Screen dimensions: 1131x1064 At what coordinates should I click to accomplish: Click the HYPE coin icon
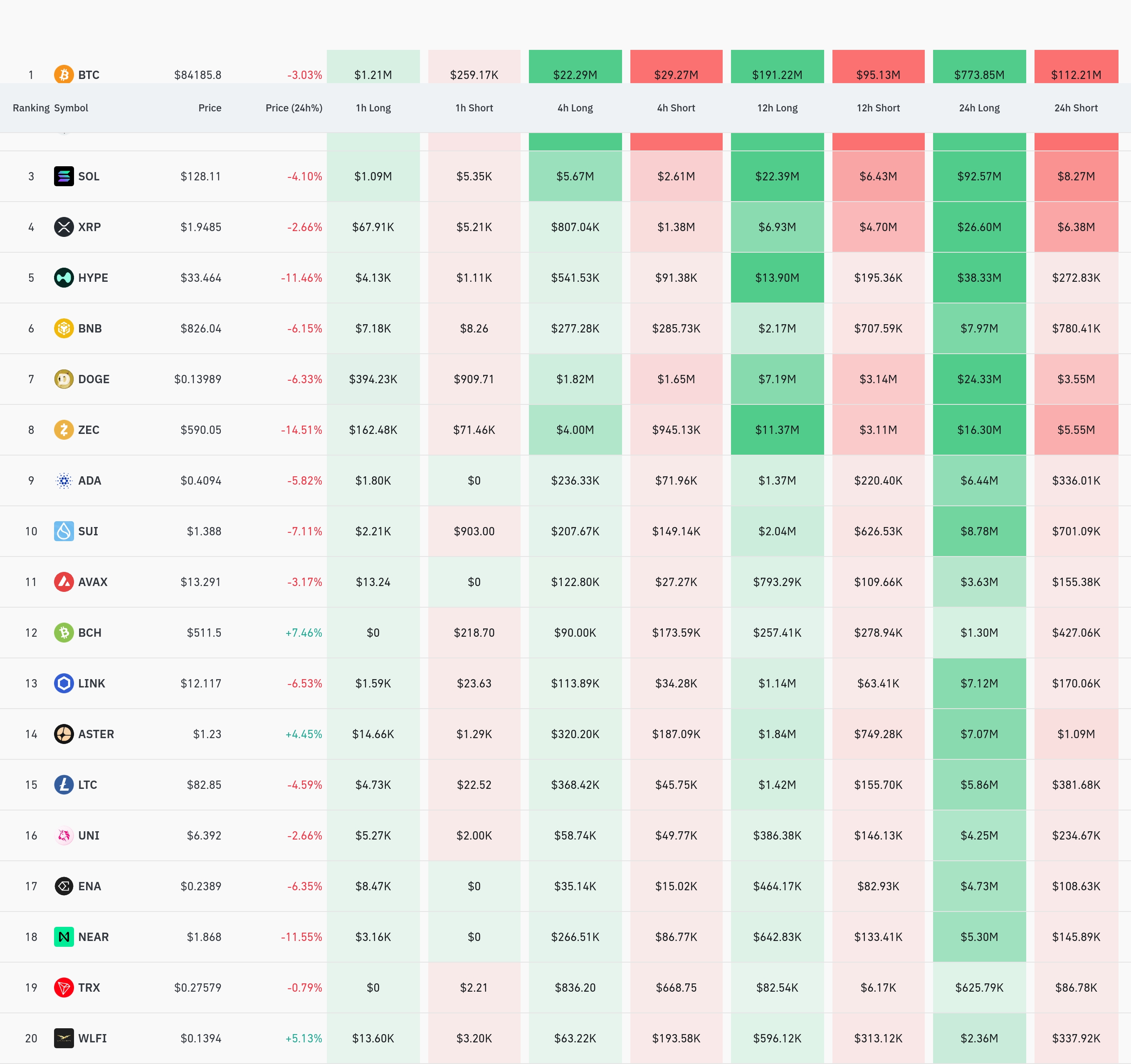pyautogui.click(x=64, y=278)
